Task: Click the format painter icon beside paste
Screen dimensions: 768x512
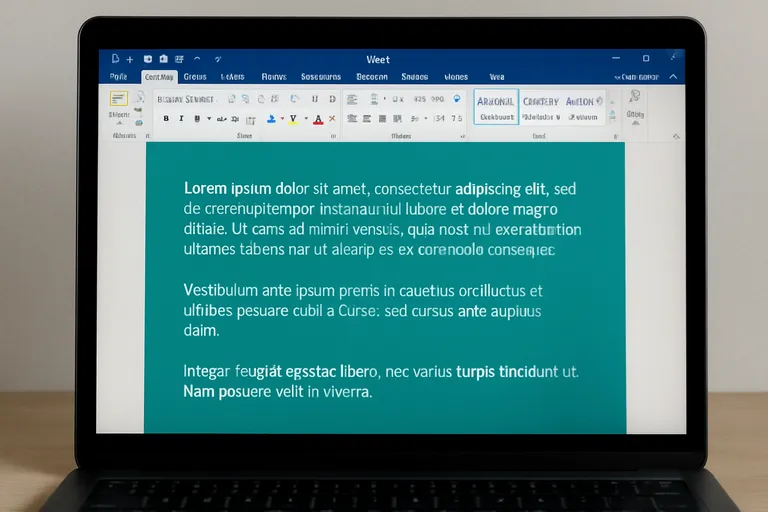Action: click(140, 96)
